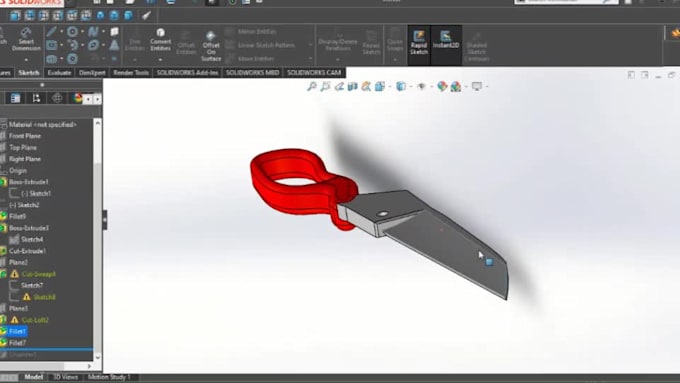Open the Render Tools tab
680x383 pixels.
[x=131, y=72]
